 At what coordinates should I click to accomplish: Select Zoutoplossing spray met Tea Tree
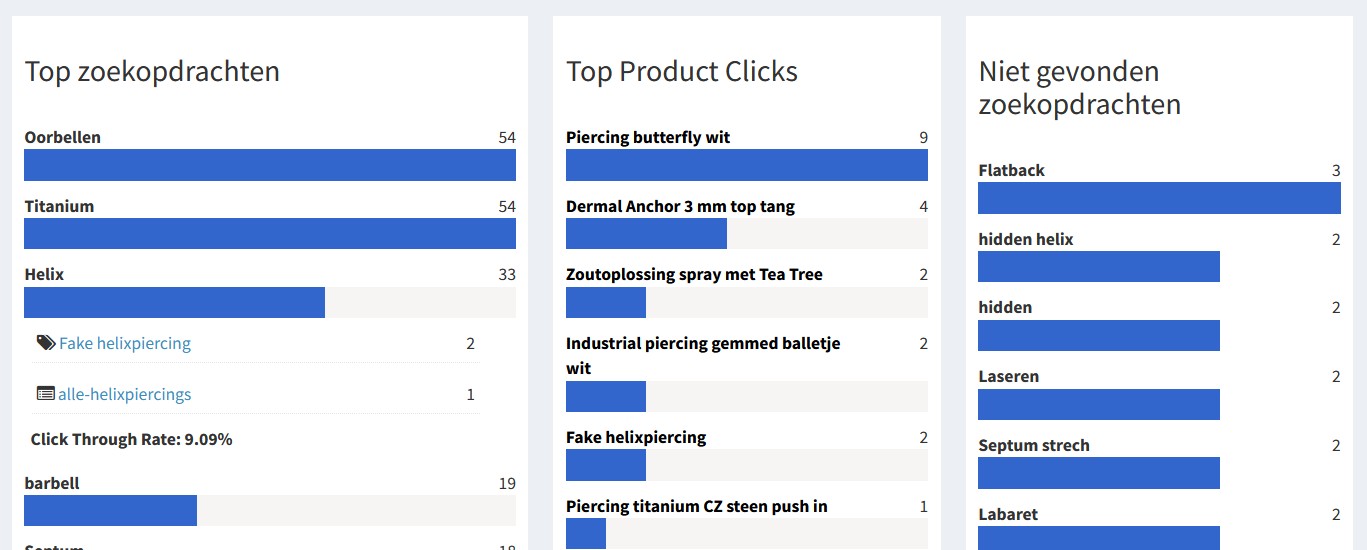[694, 275]
